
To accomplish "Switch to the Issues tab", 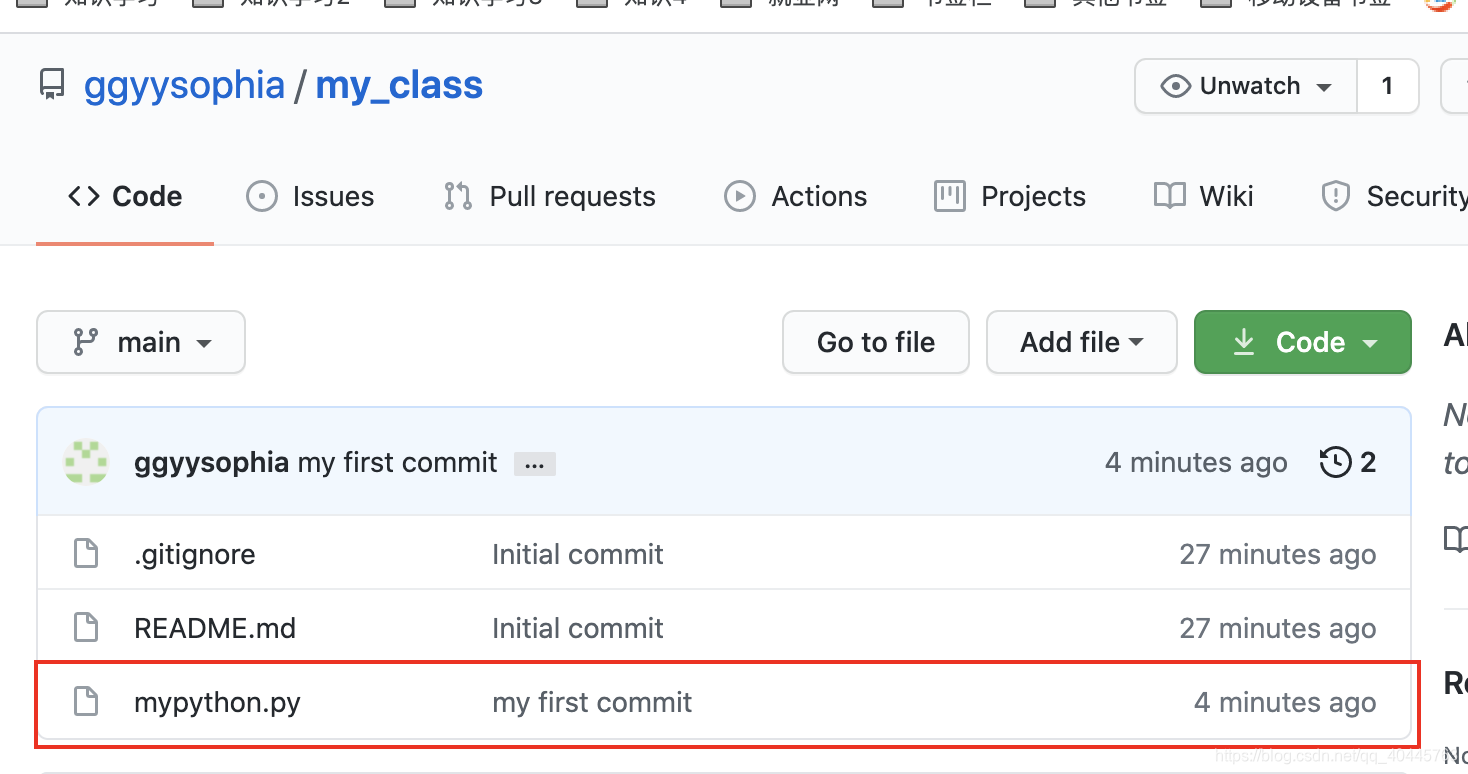I will coord(310,196).
